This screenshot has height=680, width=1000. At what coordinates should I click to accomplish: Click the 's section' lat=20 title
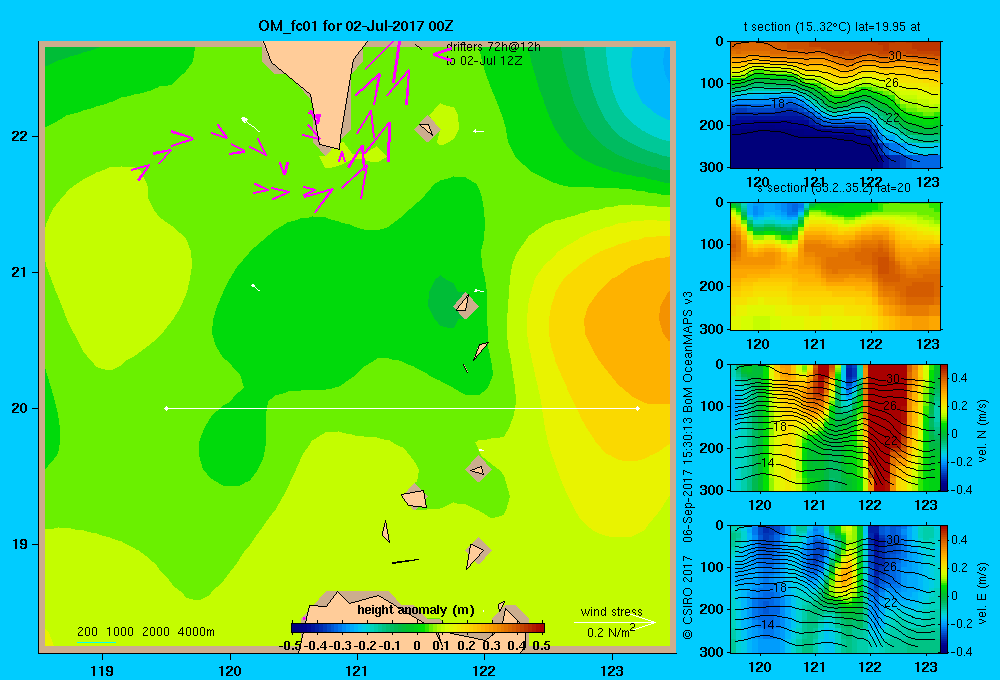pyautogui.click(x=833, y=188)
